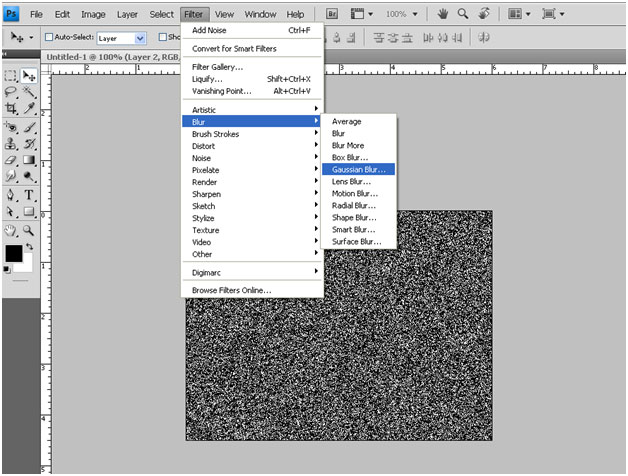Click the Untitled-1 document tab
Screen dimensions: 628x476
(112, 57)
